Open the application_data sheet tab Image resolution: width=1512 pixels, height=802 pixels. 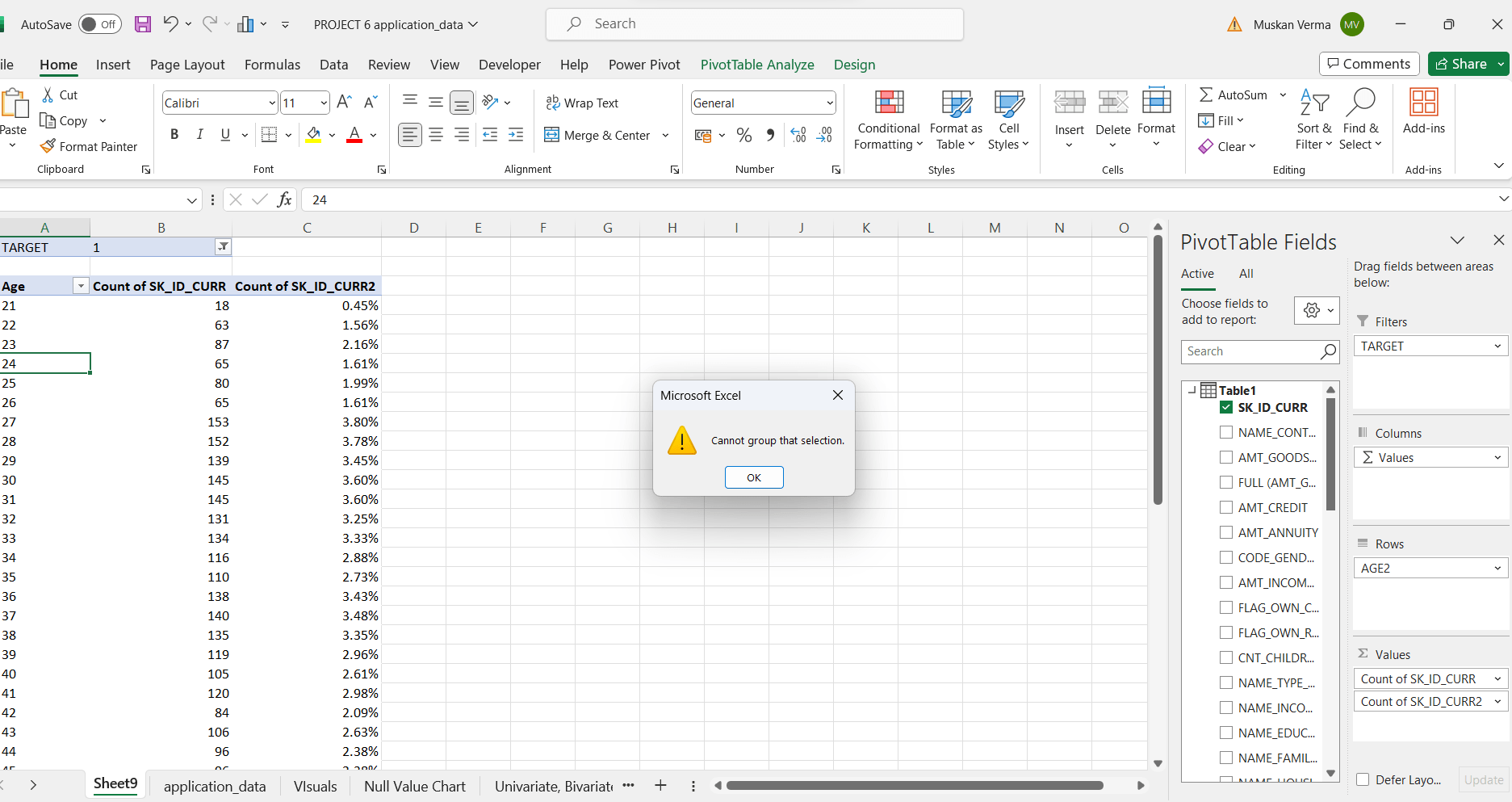click(215, 785)
